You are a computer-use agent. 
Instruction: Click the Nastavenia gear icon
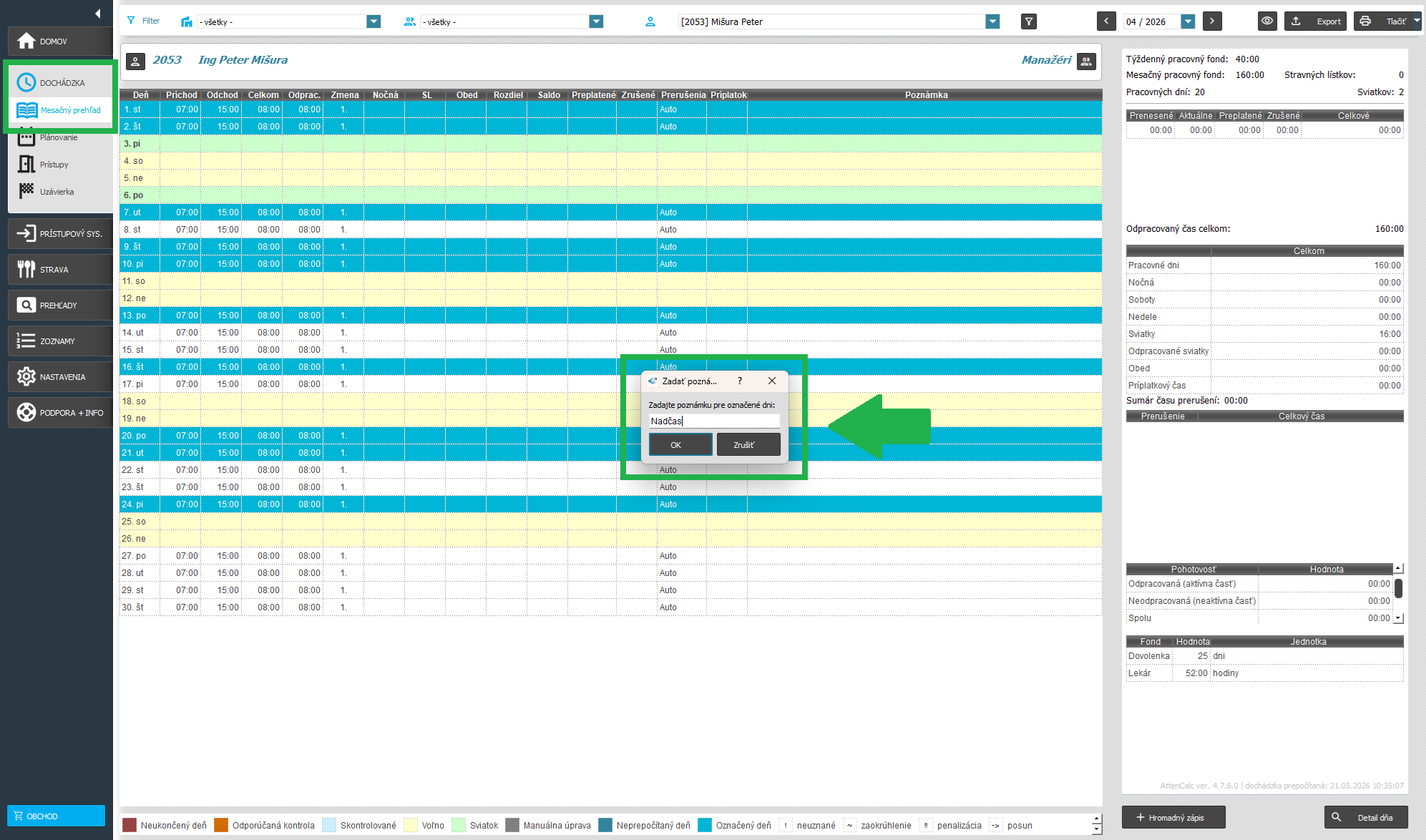(x=26, y=377)
